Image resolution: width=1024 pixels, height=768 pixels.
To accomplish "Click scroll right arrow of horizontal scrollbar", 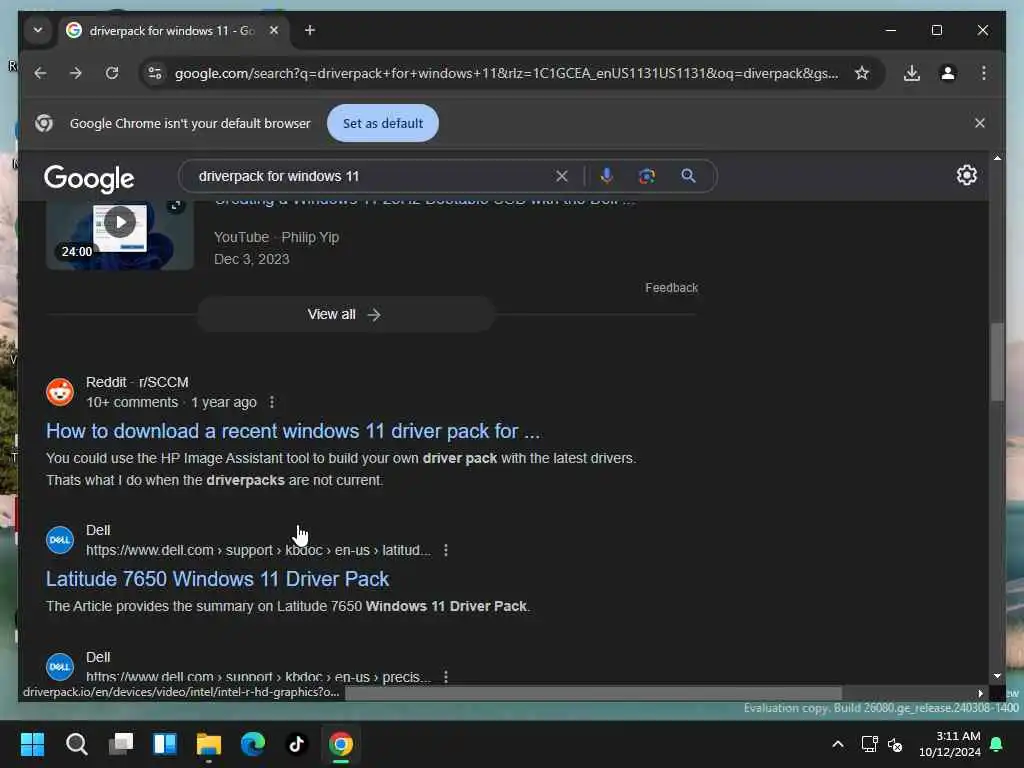I will pyautogui.click(x=980, y=694).
